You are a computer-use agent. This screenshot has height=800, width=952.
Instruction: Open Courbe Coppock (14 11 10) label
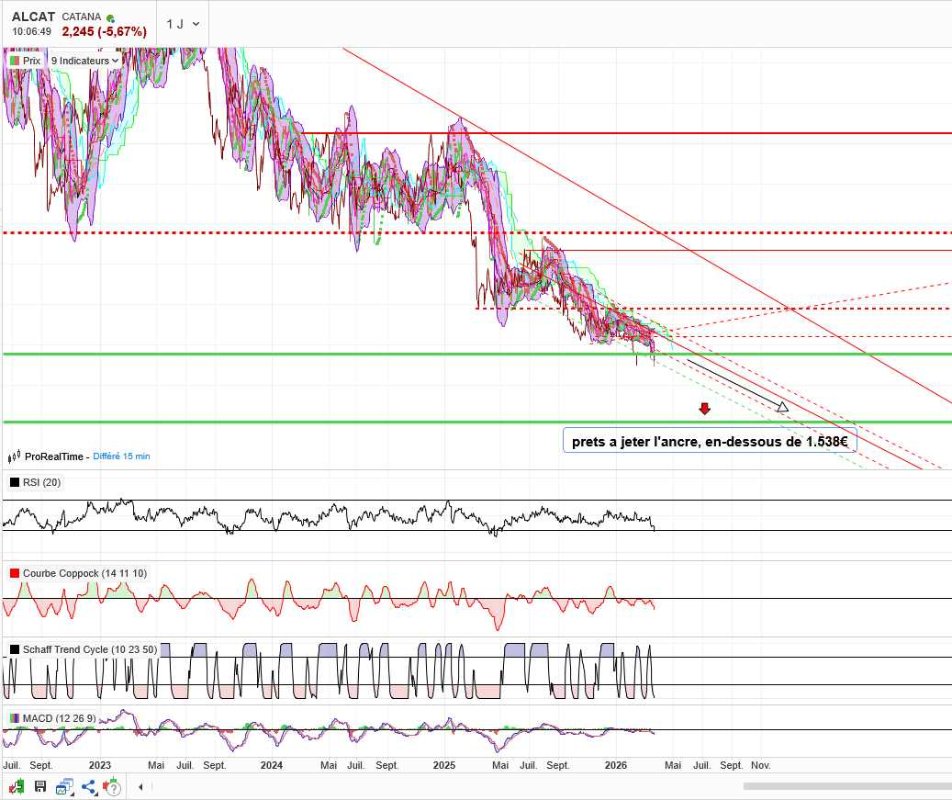85,573
